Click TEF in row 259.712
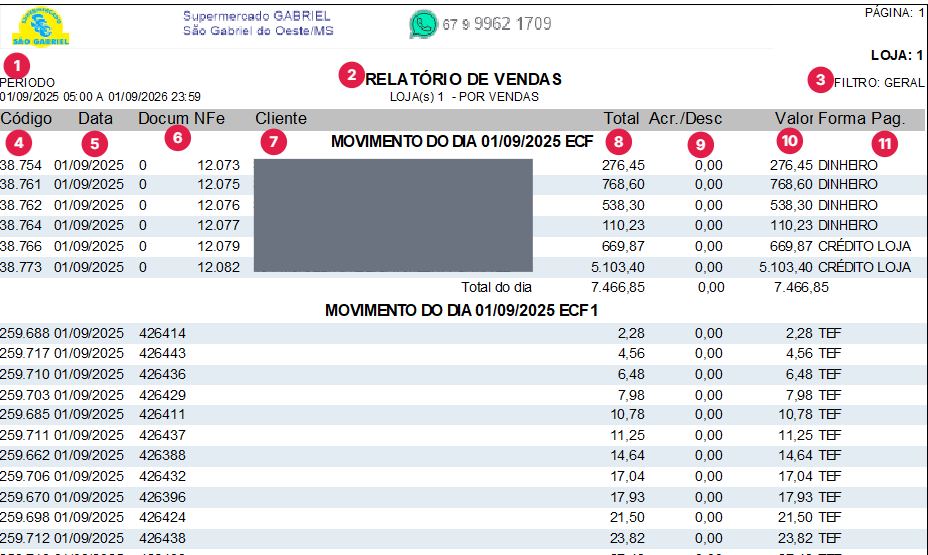Screen dimensions: 928x555 click(830, 538)
